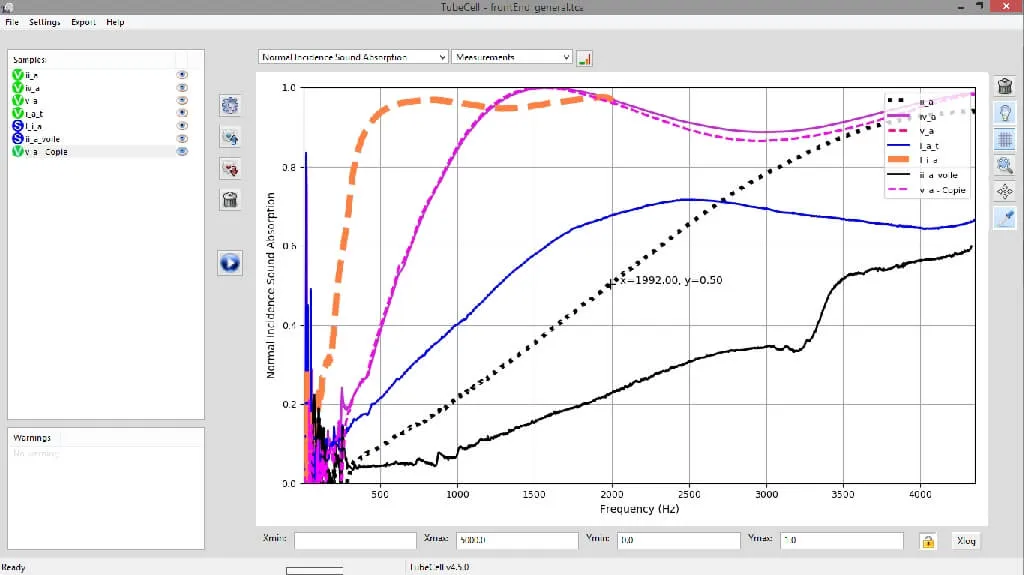Delete selected sample with left trash icon
The height and width of the screenshot is (575, 1024).
230,200
